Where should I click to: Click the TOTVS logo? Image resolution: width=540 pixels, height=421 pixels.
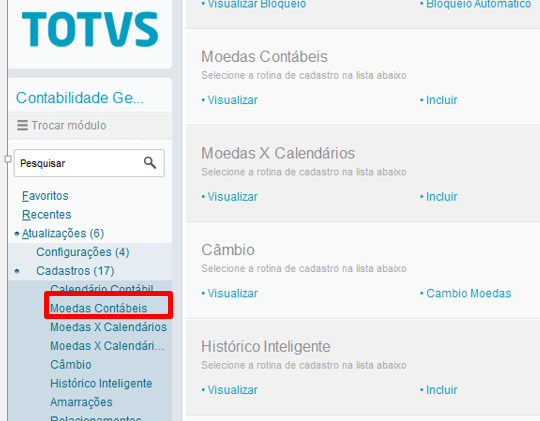coord(90,29)
